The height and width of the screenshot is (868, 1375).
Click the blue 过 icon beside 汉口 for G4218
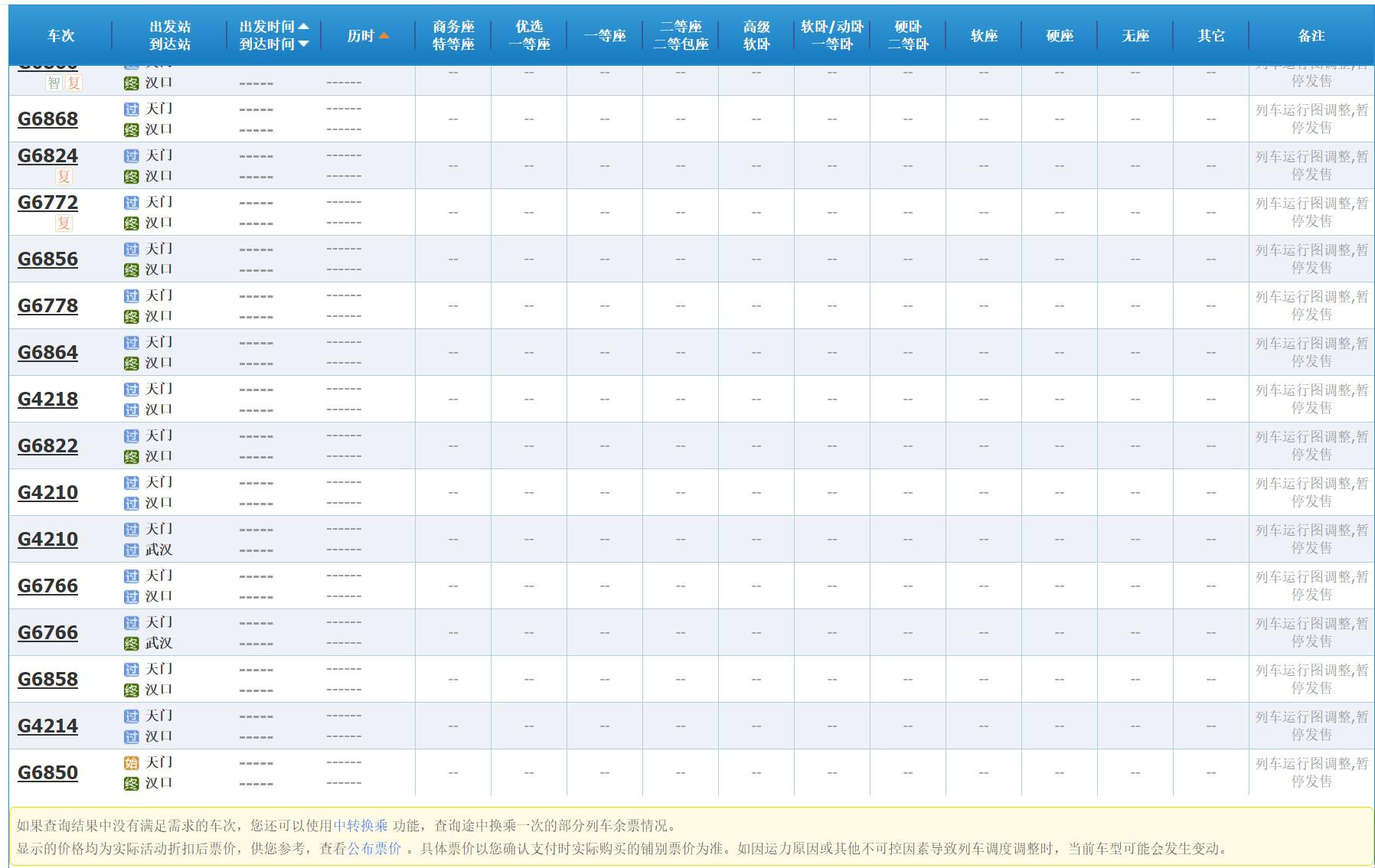pyautogui.click(x=132, y=410)
